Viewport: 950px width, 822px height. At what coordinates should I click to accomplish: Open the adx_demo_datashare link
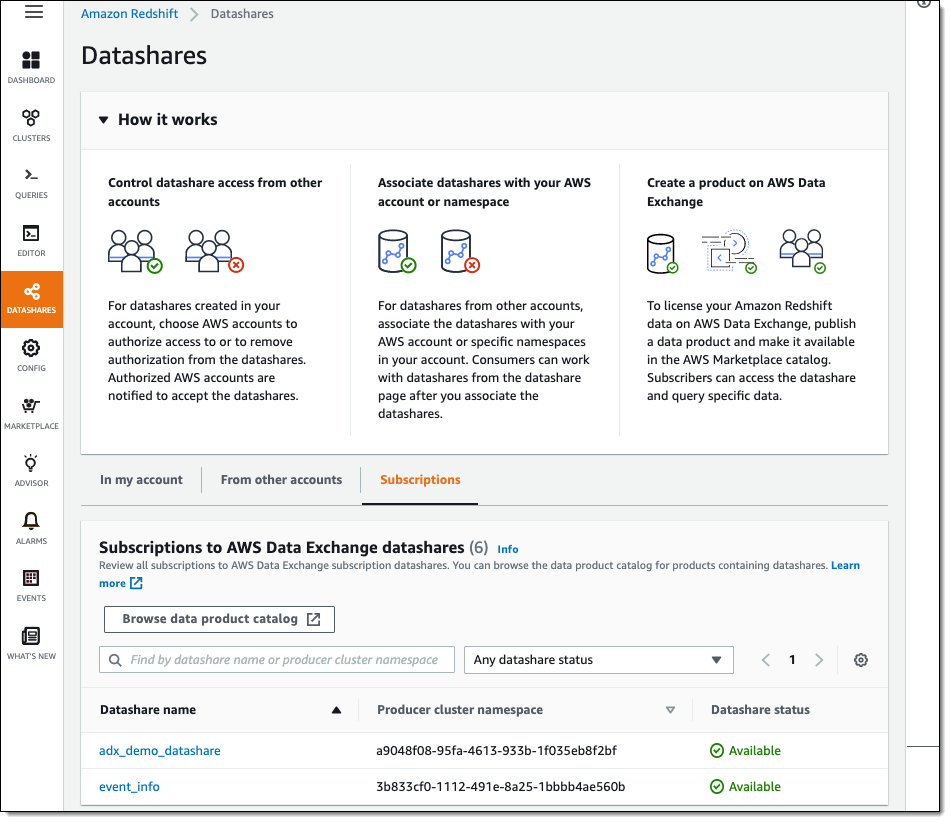click(x=160, y=751)
